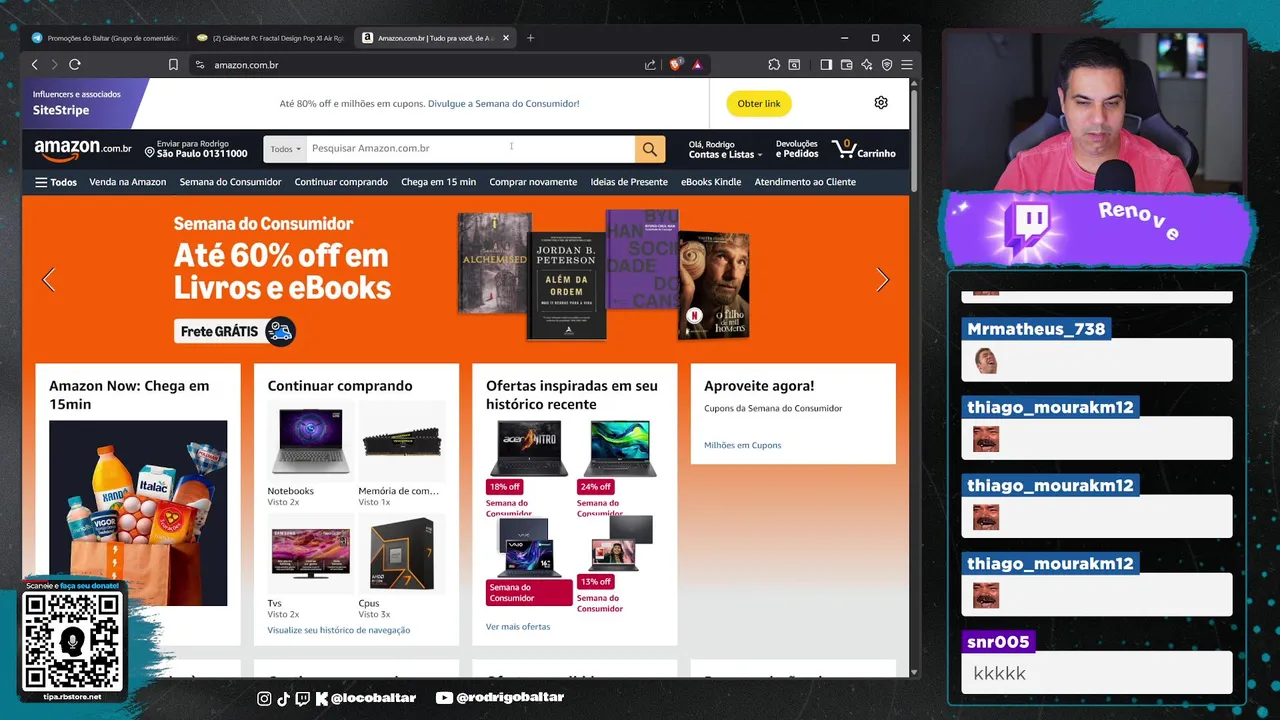Open Brave Rewards triangle icon

coord(697,65)
